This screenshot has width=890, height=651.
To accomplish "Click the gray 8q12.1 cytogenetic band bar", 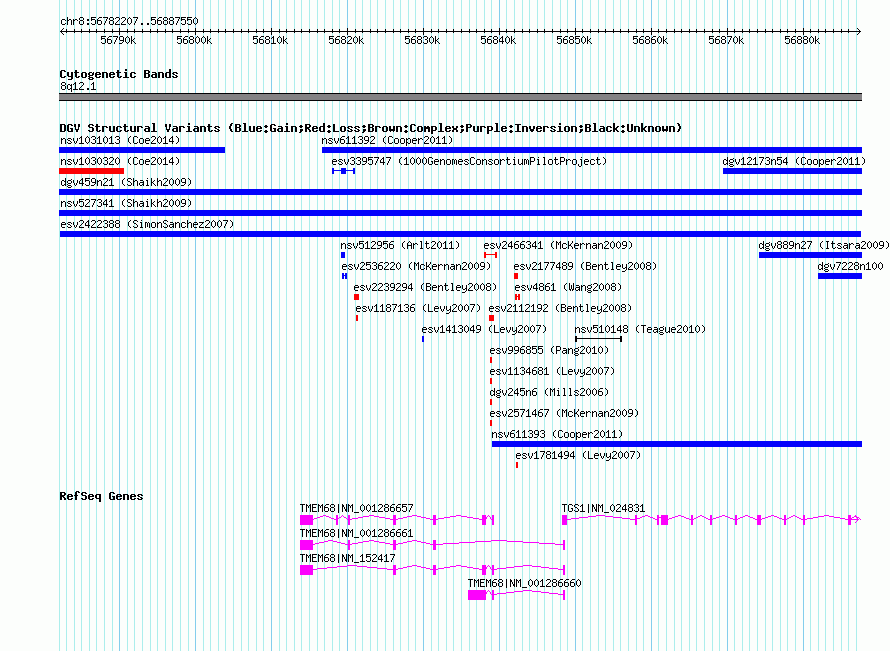I will [x=460, y=97].
